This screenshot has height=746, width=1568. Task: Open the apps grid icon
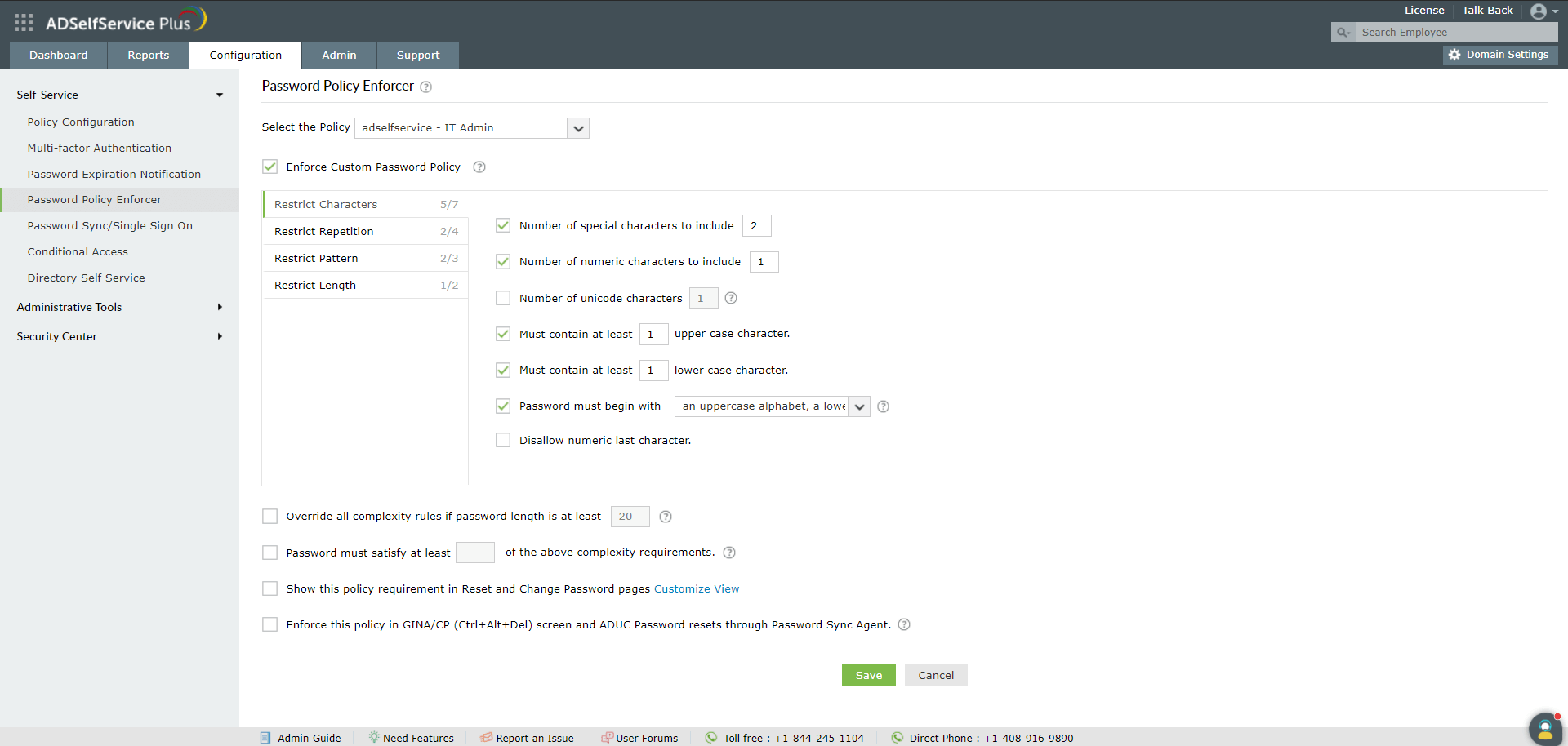click(24, 22)
